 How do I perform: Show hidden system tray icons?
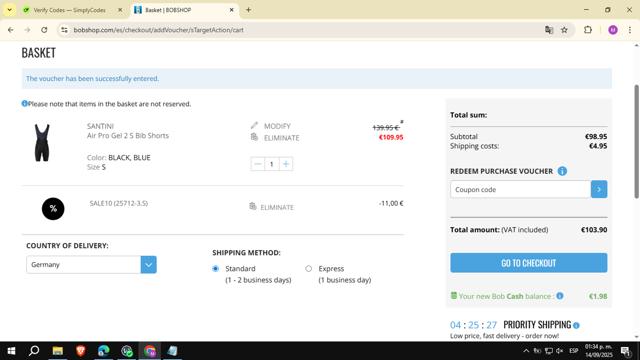click(526, 351)
